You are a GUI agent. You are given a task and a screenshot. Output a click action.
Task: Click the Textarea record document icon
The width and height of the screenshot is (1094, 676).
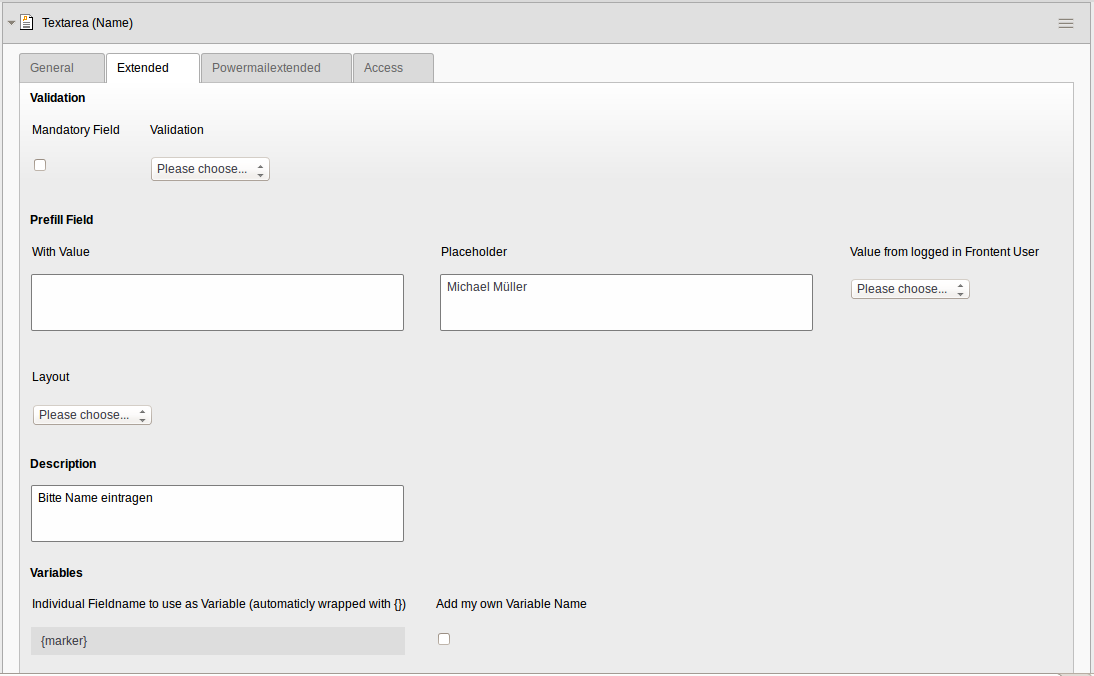point(27,22)
